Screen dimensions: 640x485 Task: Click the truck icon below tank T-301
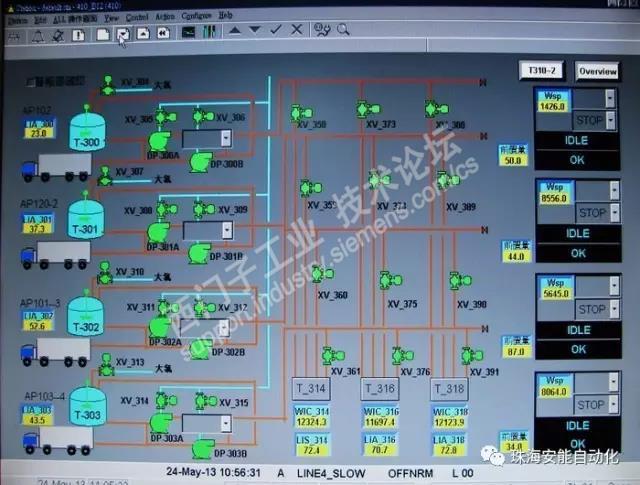(x=56, y=255)
